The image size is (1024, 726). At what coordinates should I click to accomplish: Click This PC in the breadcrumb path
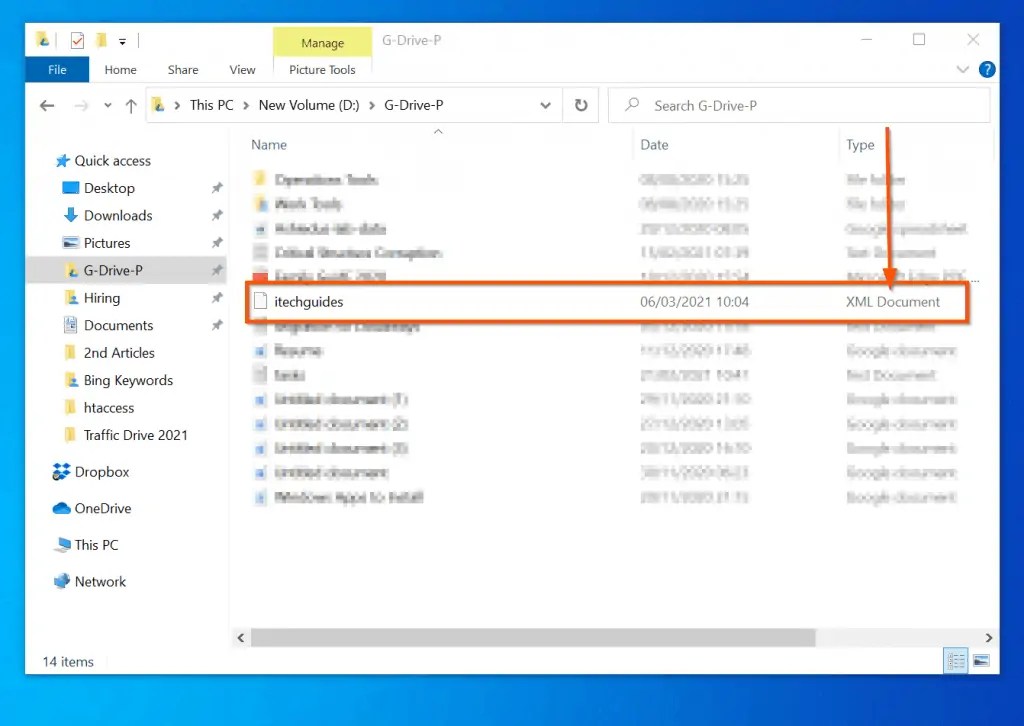(211, 105)
